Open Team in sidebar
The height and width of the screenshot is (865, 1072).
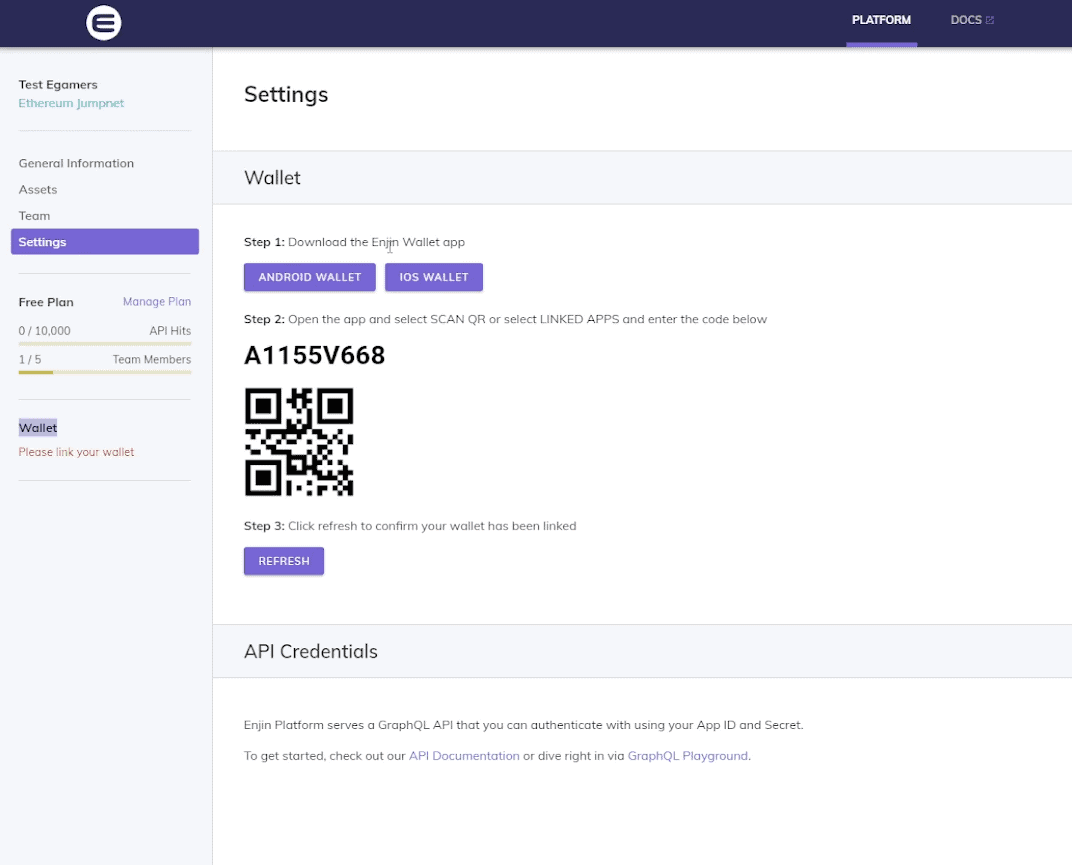click(34, 215)
